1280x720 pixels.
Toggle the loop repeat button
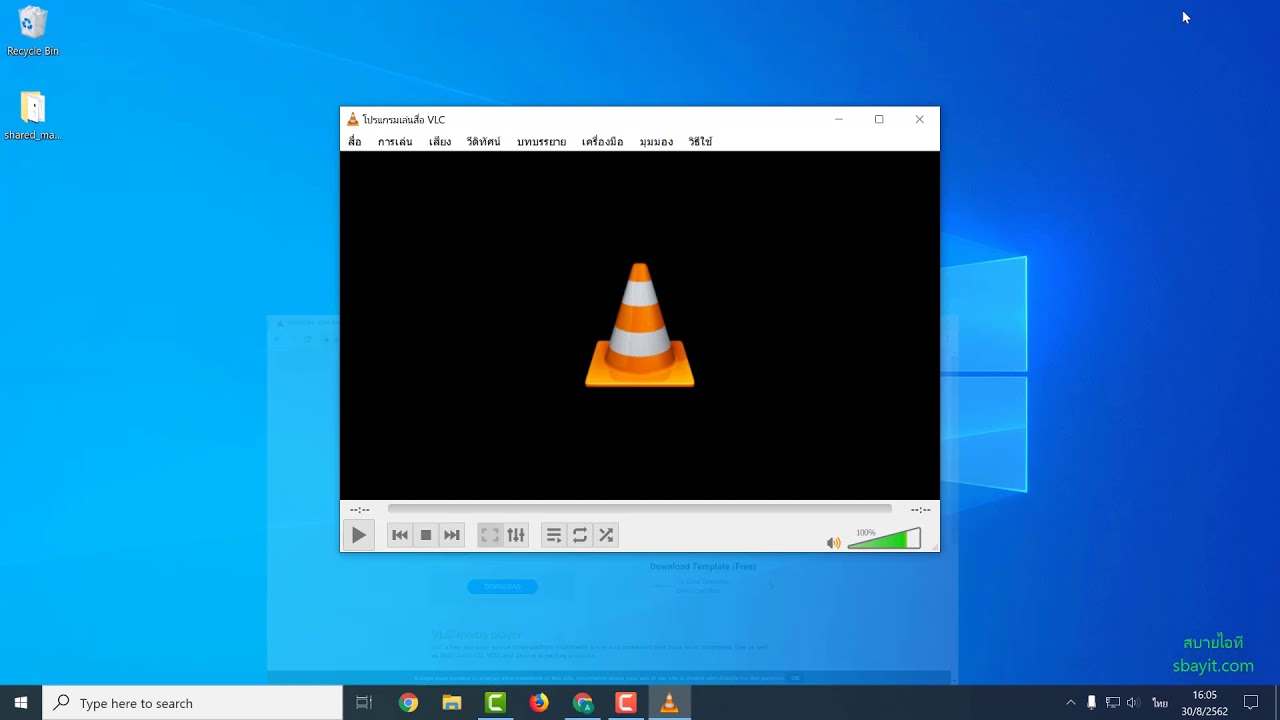click(579, 535)
